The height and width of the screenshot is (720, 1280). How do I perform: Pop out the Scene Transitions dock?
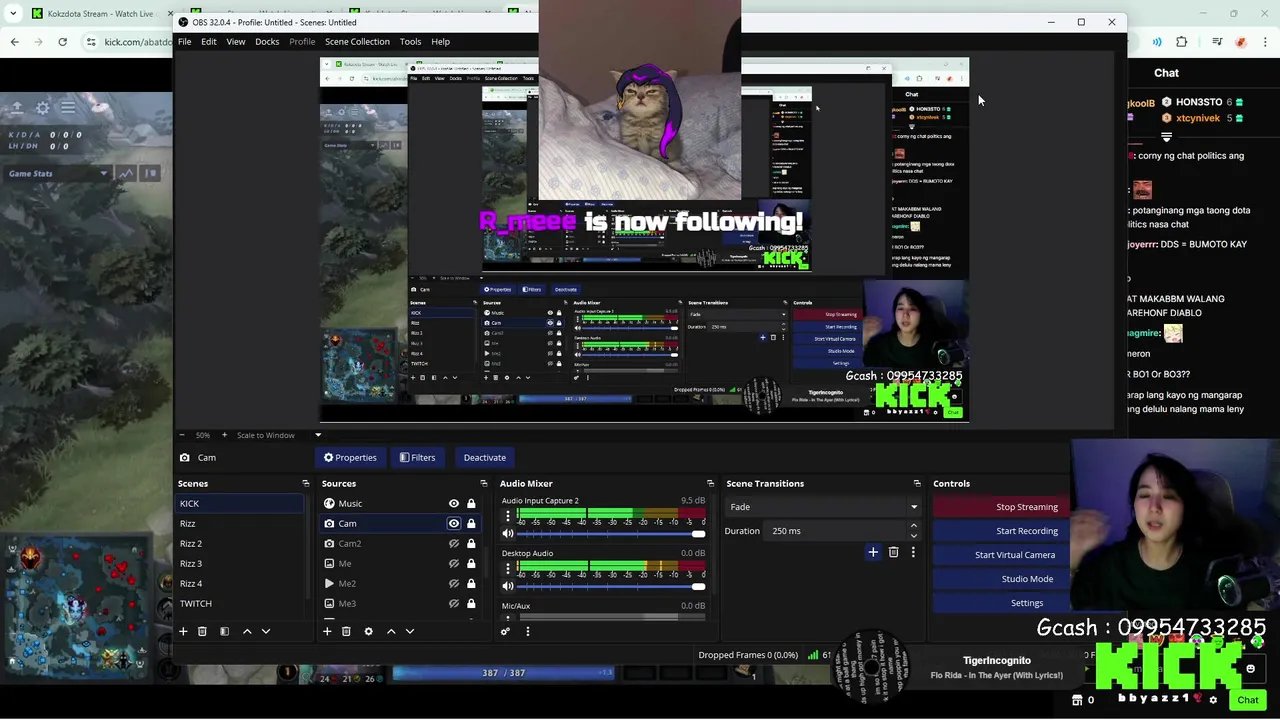(x=917, y=483)
